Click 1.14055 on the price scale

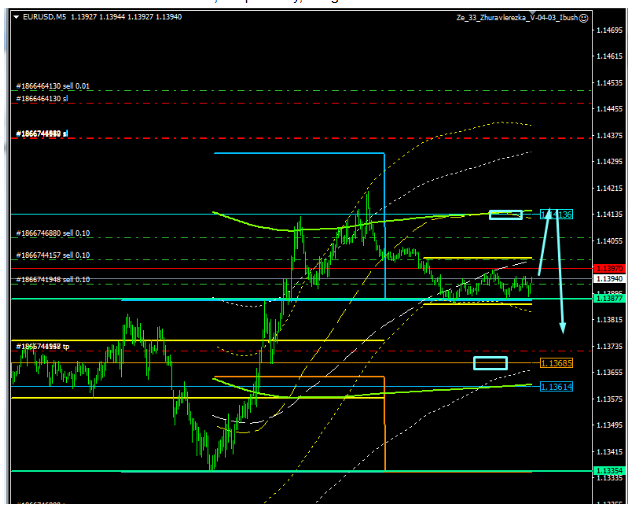610,241
